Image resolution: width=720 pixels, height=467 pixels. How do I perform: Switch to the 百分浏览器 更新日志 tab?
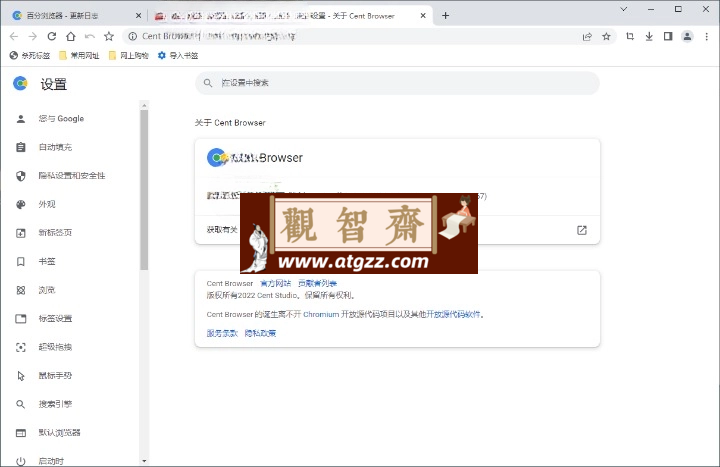(x=76, y=16)
